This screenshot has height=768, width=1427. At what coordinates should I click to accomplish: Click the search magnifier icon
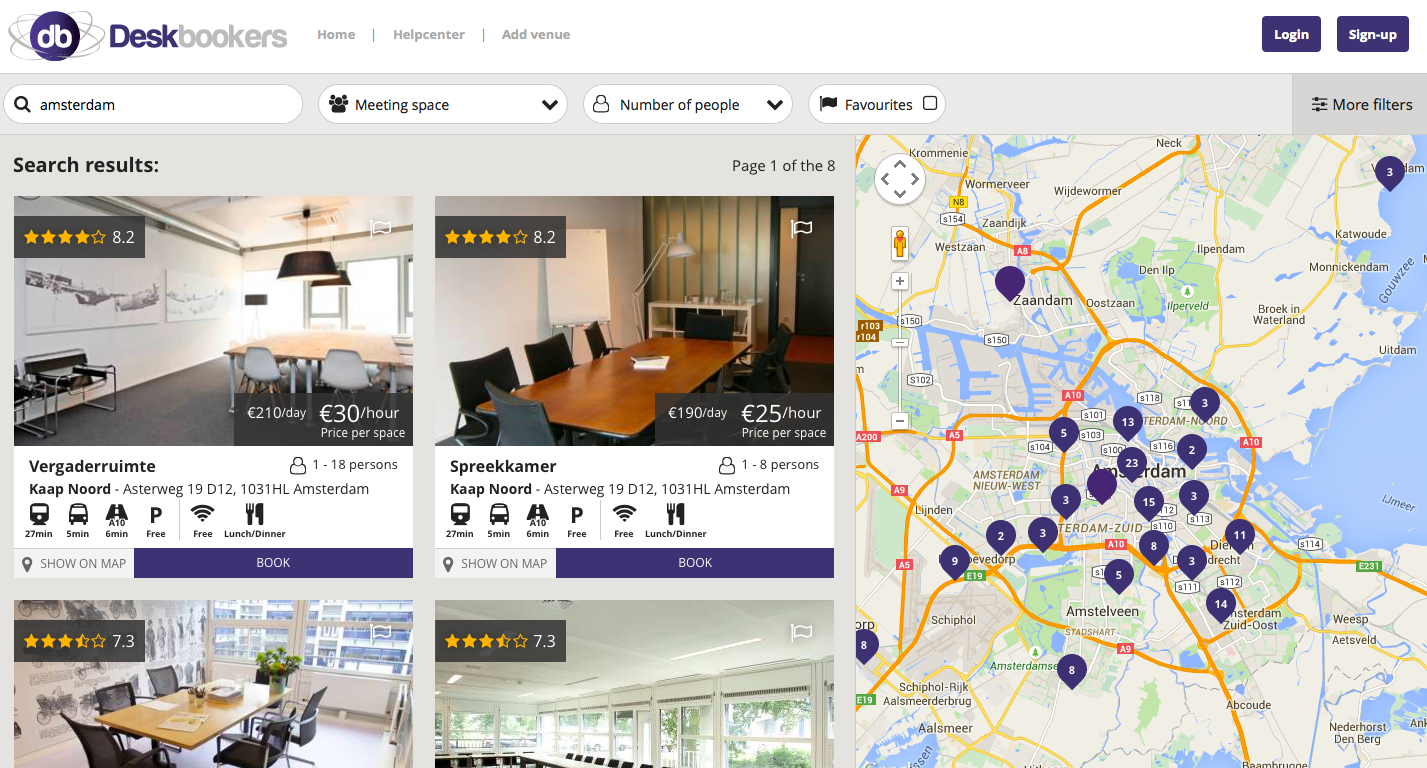click(x=21, y=104)
